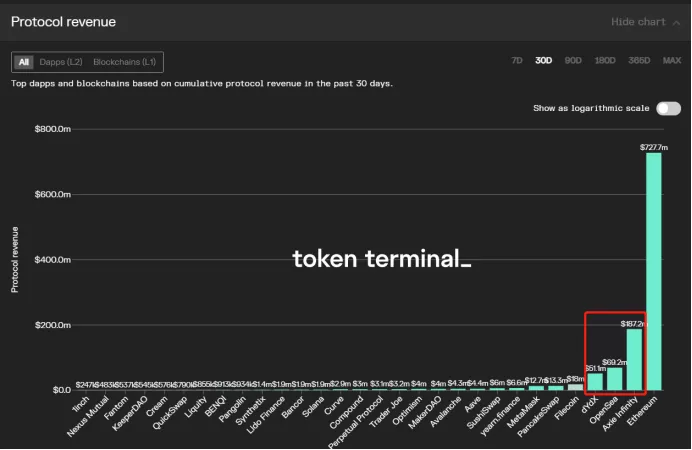Viewport: 692px width, 450px height.
Task: Set time range to 7D
Action: coord(517,60)
